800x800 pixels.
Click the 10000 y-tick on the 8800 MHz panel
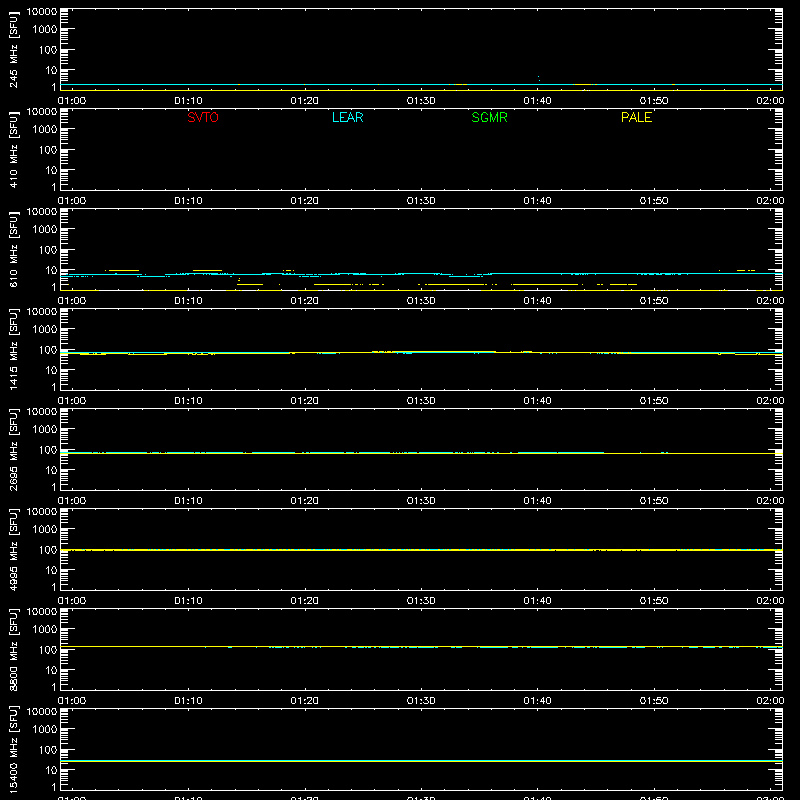pos(42,612)
